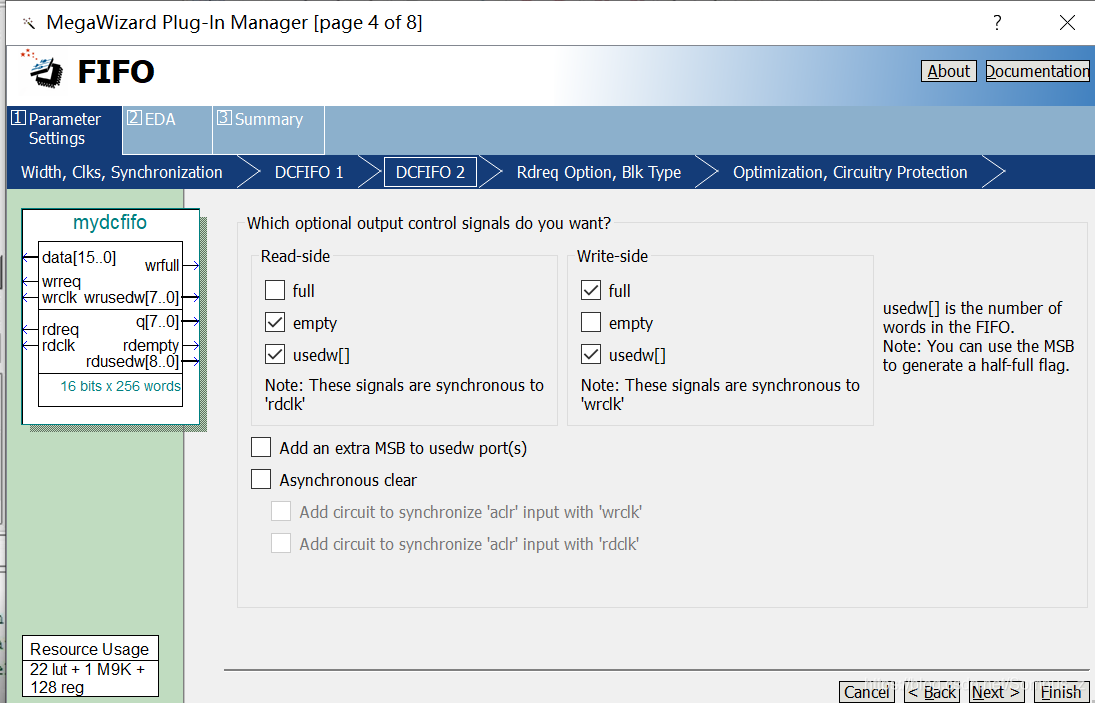Screen dimensions: 1095x703
Task: Open the help question mark button
Action: [997, 23]
